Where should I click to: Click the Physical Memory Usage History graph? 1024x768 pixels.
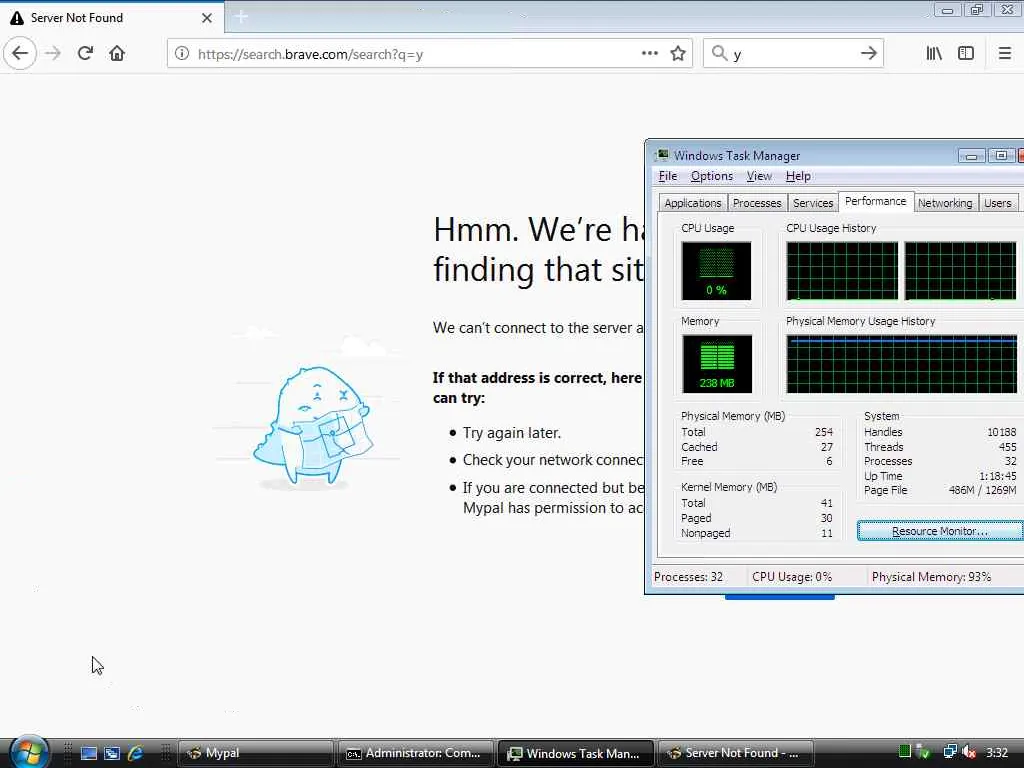pos(901,364)
